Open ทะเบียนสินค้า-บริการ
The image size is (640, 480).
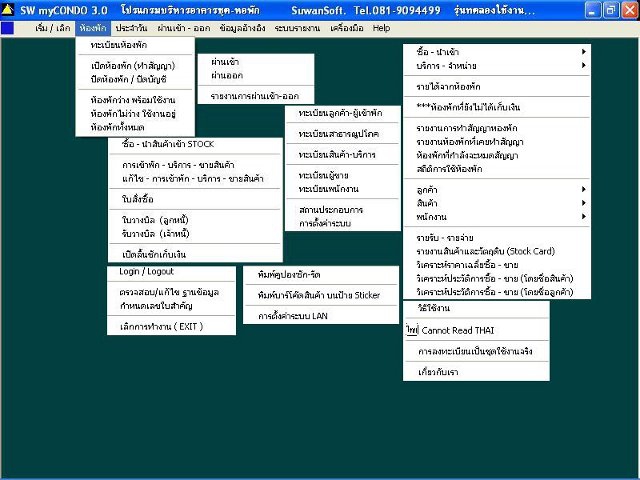342,155
